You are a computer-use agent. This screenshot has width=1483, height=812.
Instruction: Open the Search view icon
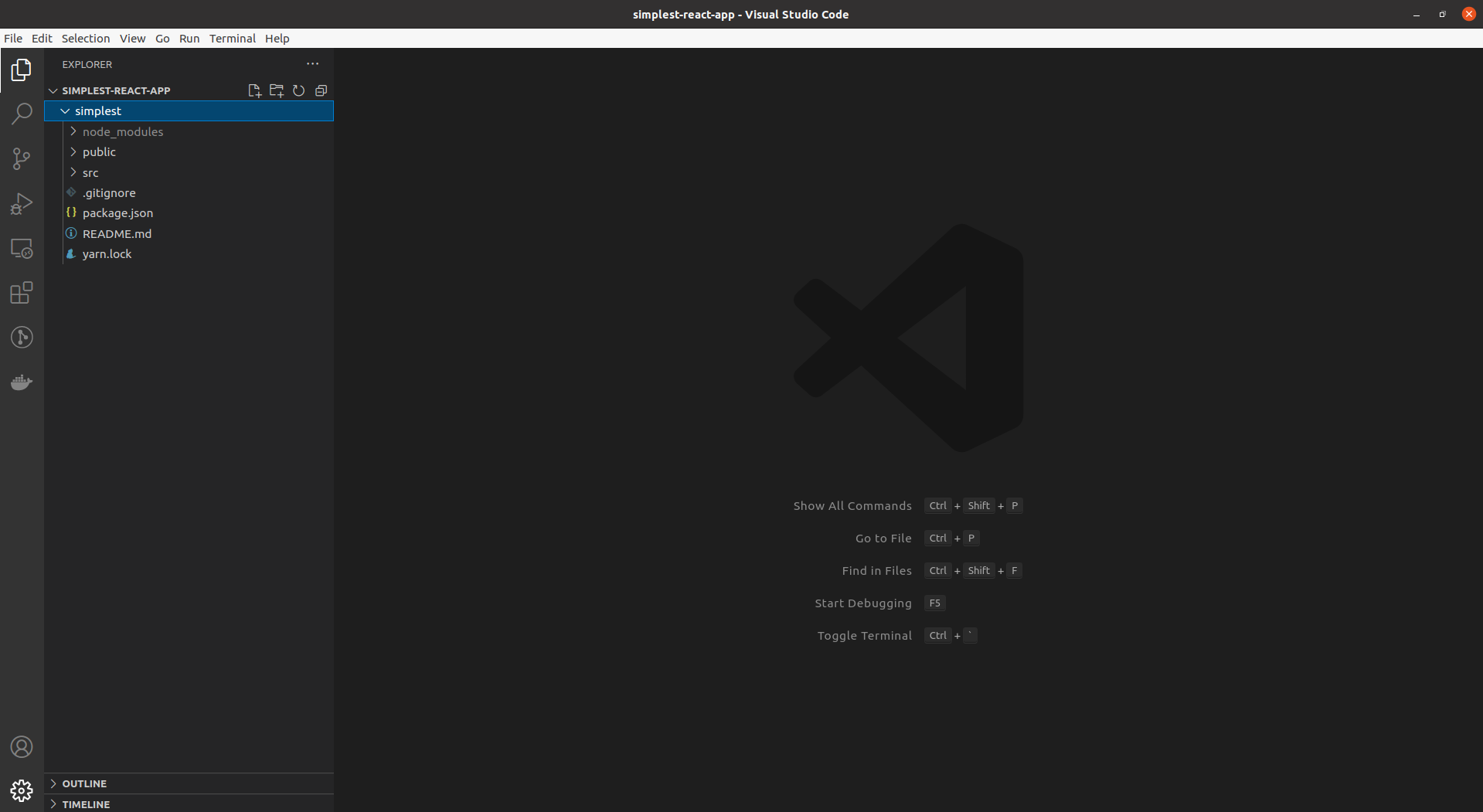(22, 114)
